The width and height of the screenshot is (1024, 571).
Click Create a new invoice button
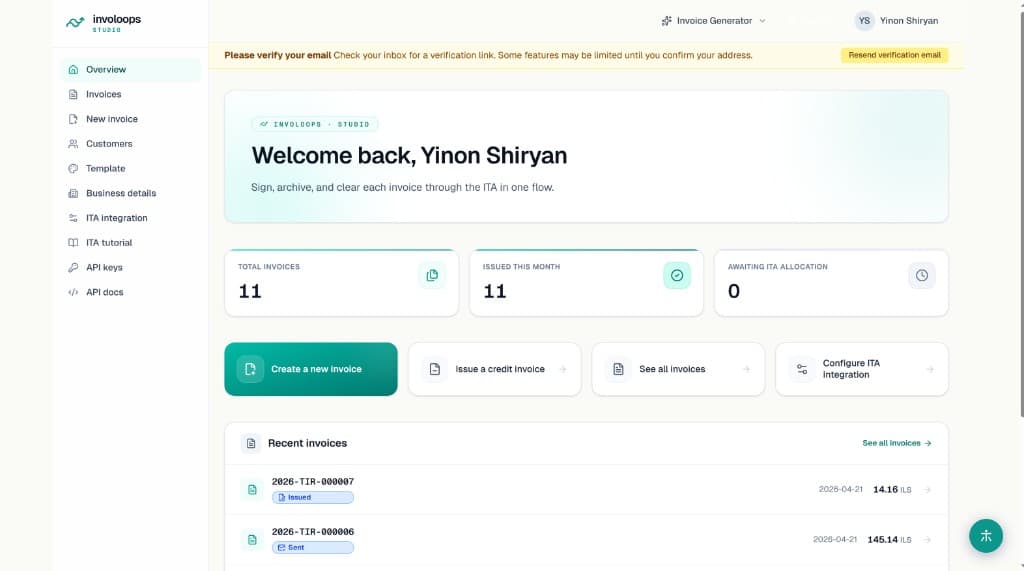click(311, 369)
